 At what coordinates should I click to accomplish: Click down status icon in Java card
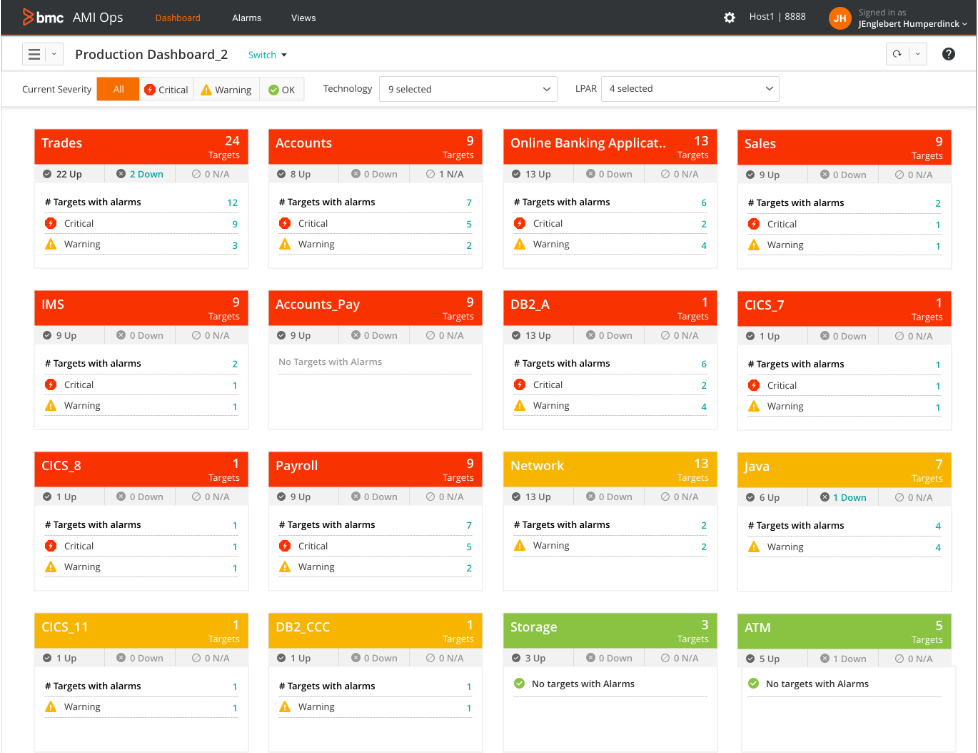(x=825, y=497)
